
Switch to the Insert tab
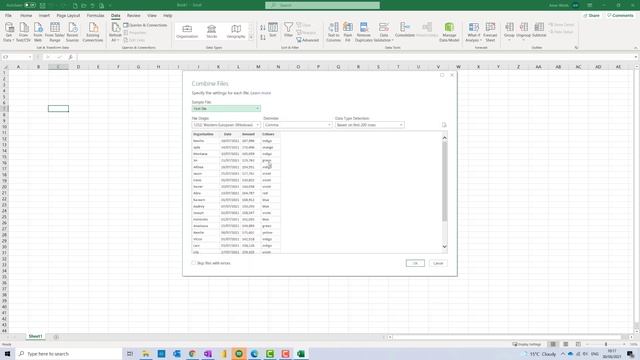pyautogui.click(x=44, y=16)
